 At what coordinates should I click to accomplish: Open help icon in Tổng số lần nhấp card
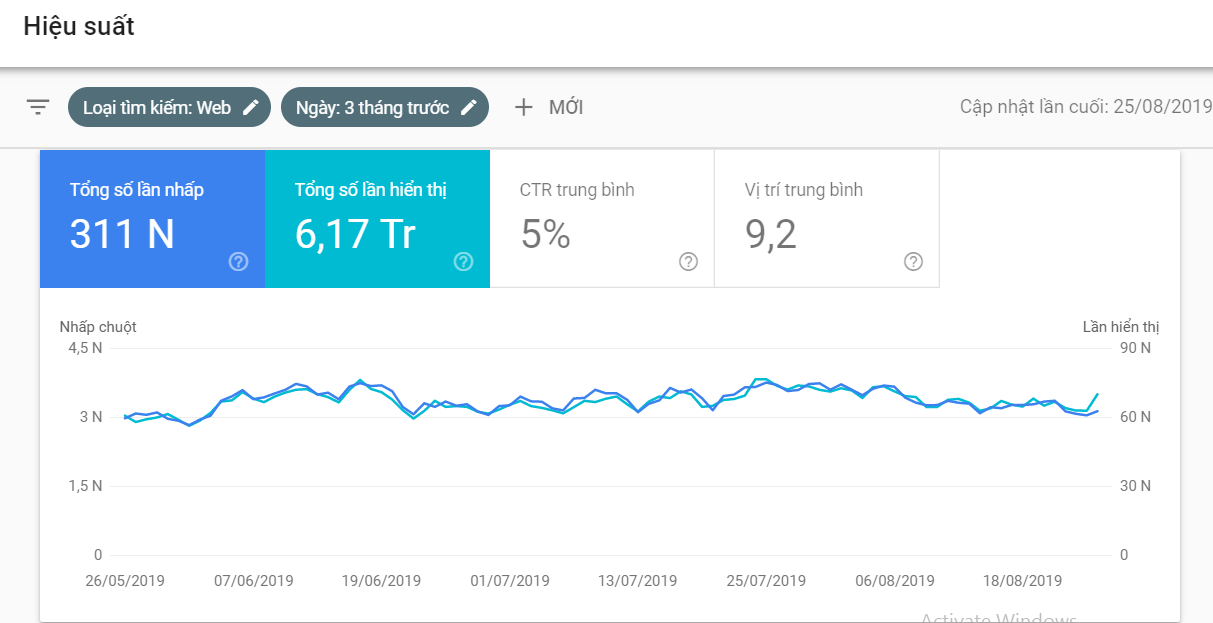[x=238, y=262]
